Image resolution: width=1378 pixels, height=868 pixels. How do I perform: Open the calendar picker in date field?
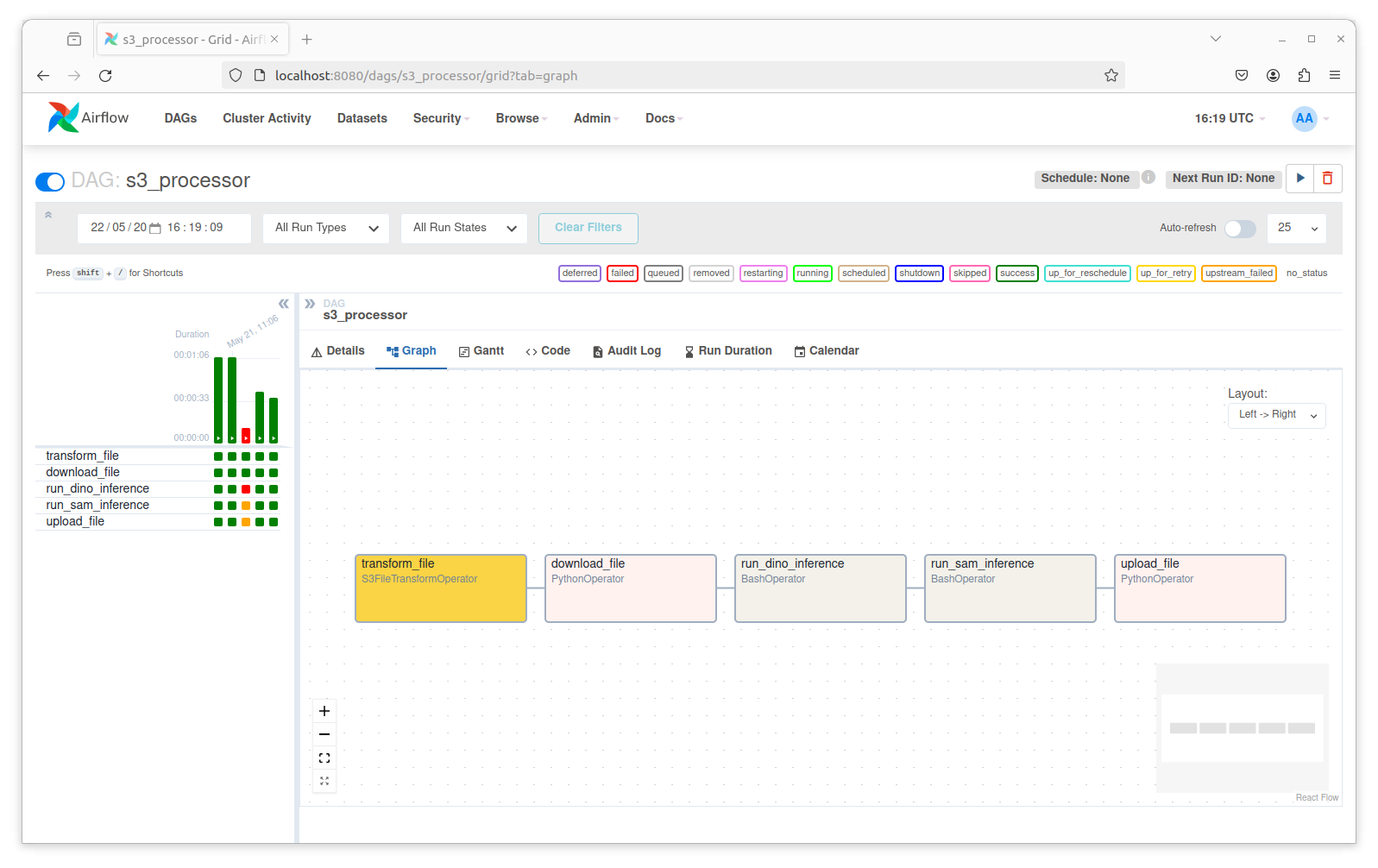coord(155,228)
